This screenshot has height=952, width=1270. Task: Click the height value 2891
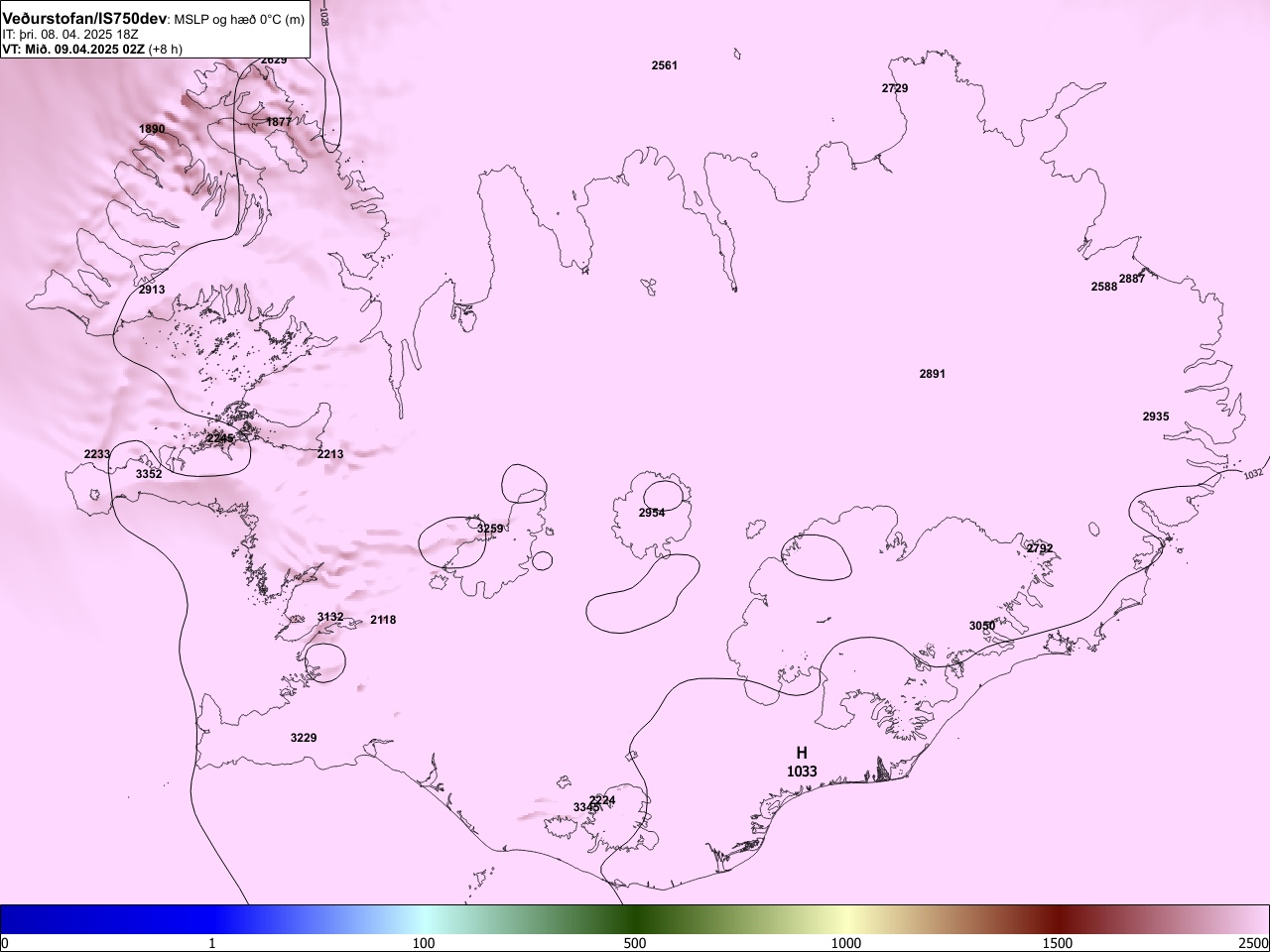point(933,374)
